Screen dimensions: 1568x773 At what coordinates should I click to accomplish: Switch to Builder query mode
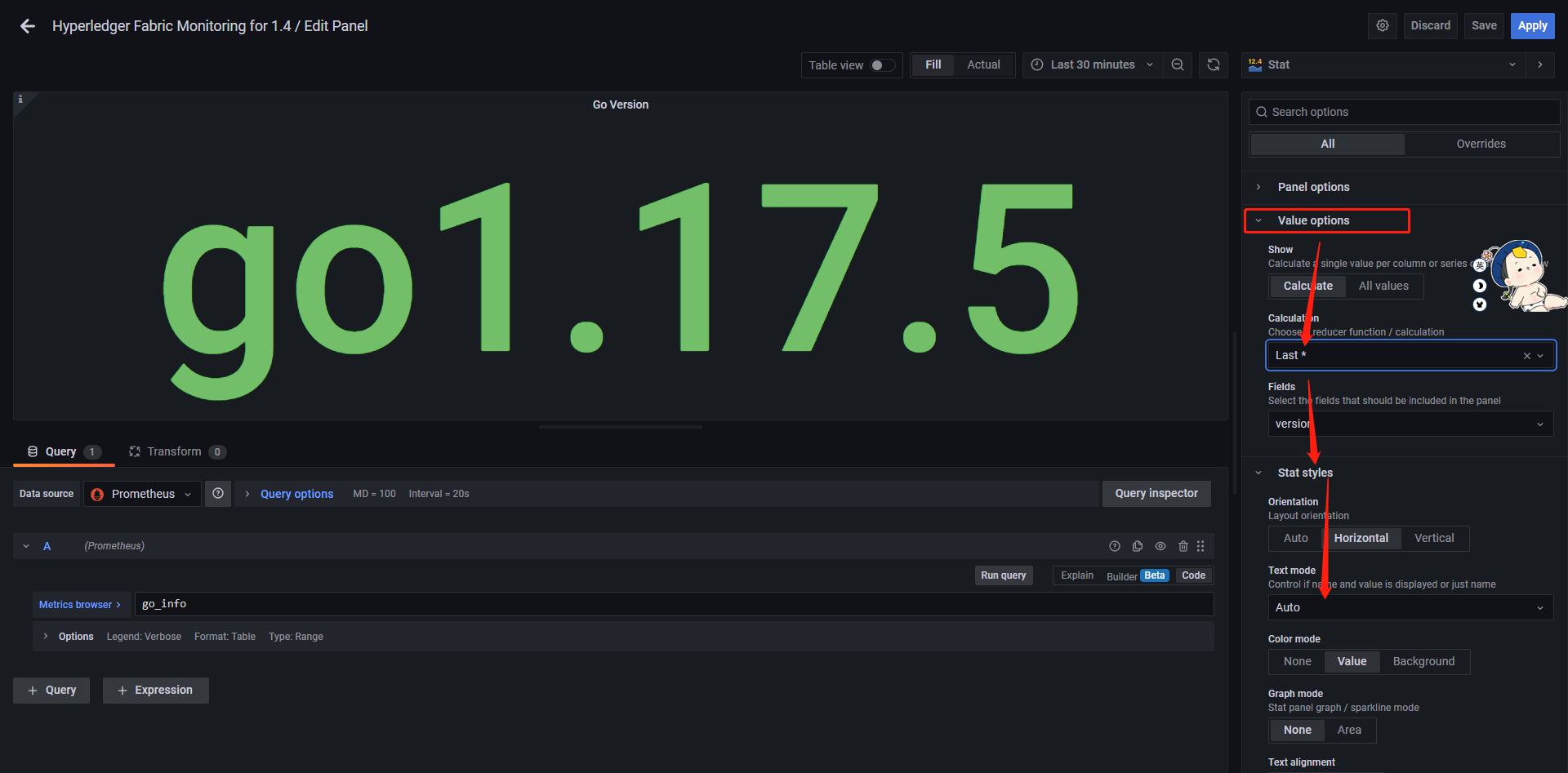1137,576
